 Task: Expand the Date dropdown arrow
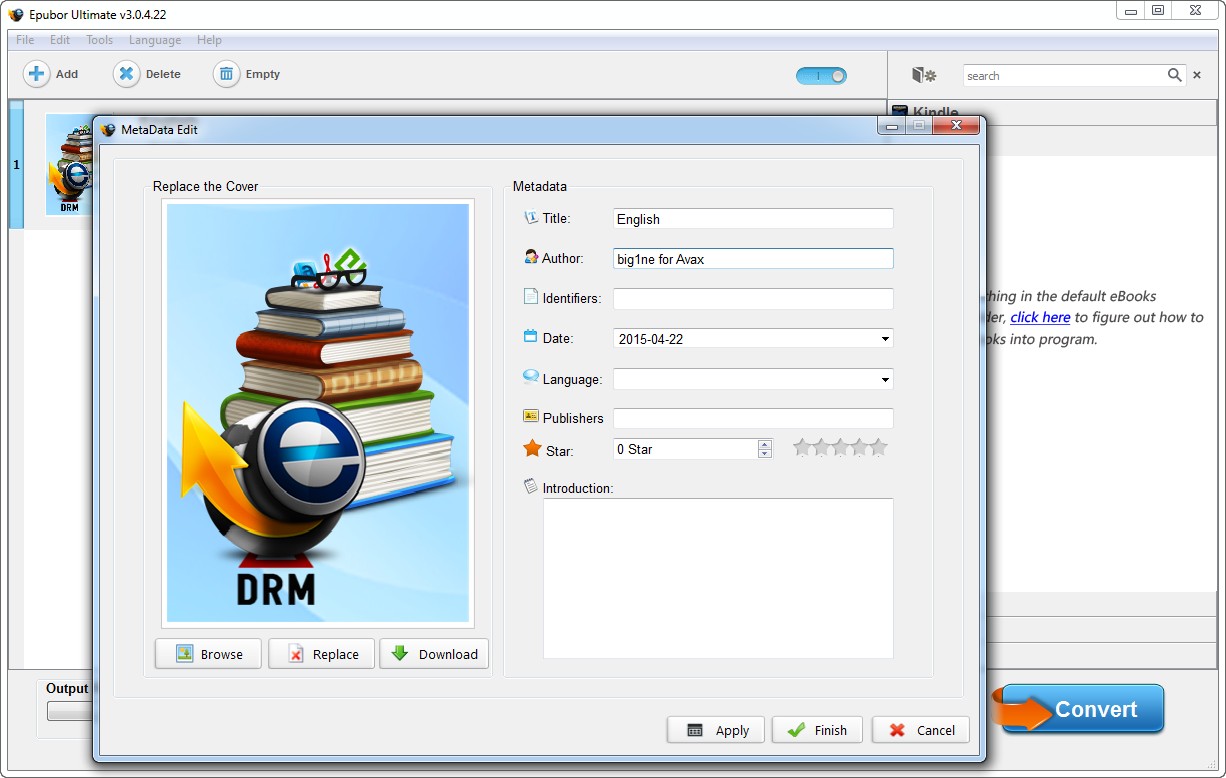885,339
